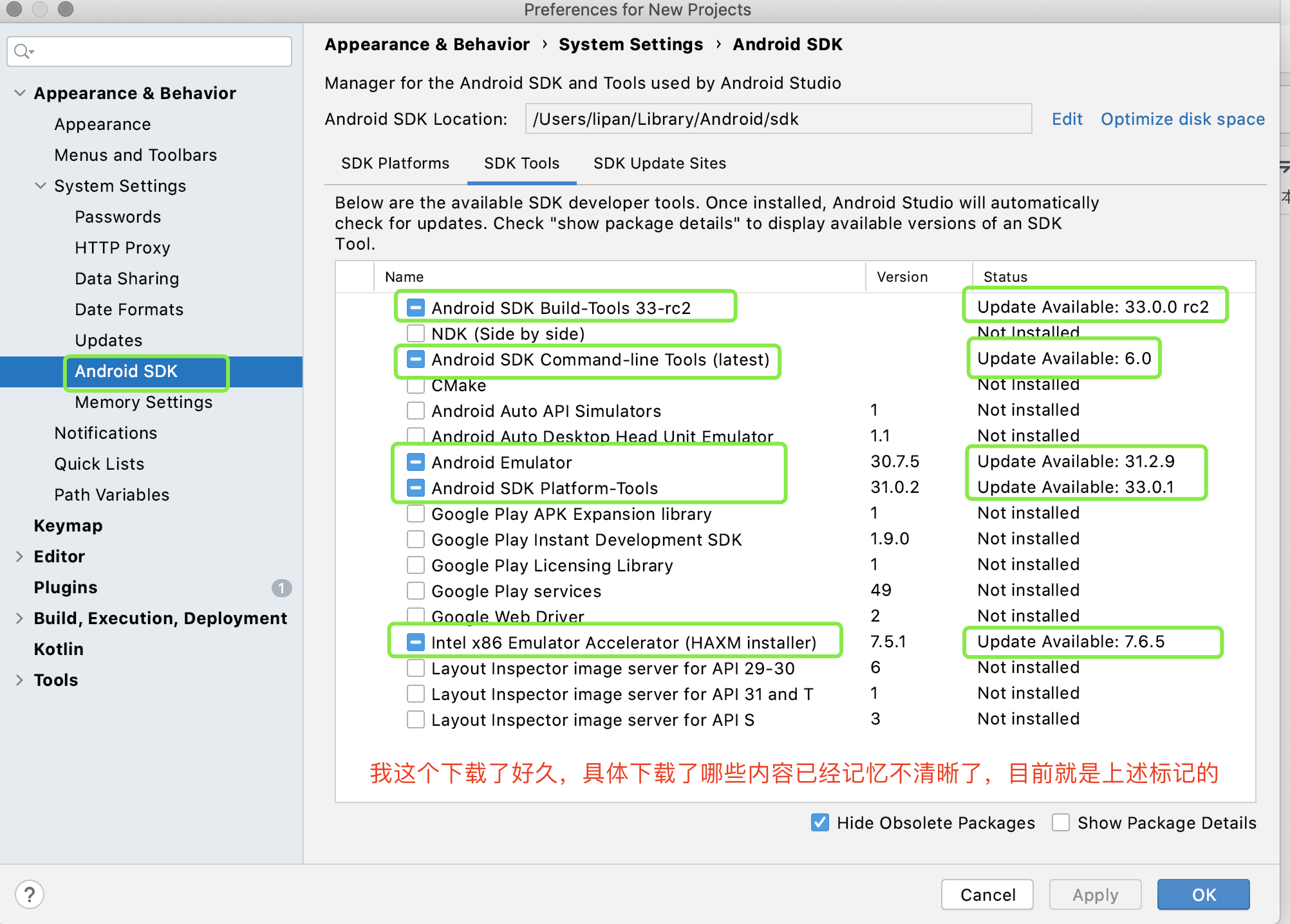Select Passwords in System Settings

click(118, 217)
